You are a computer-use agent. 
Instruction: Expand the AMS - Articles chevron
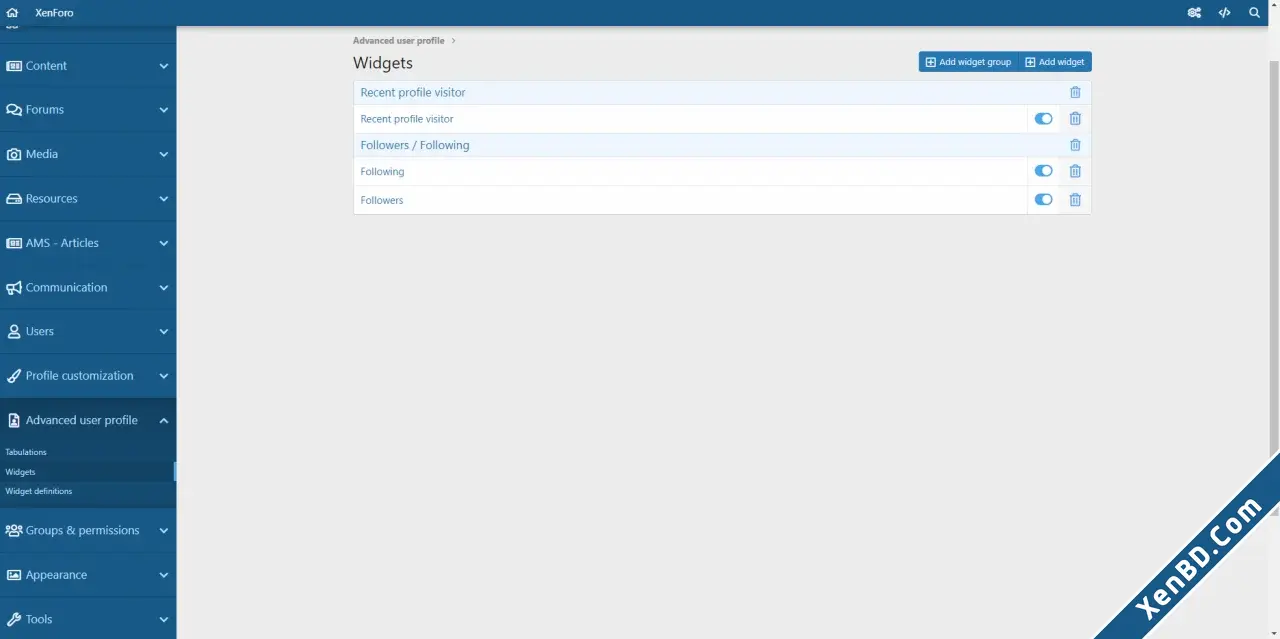[x=164, y=243]
